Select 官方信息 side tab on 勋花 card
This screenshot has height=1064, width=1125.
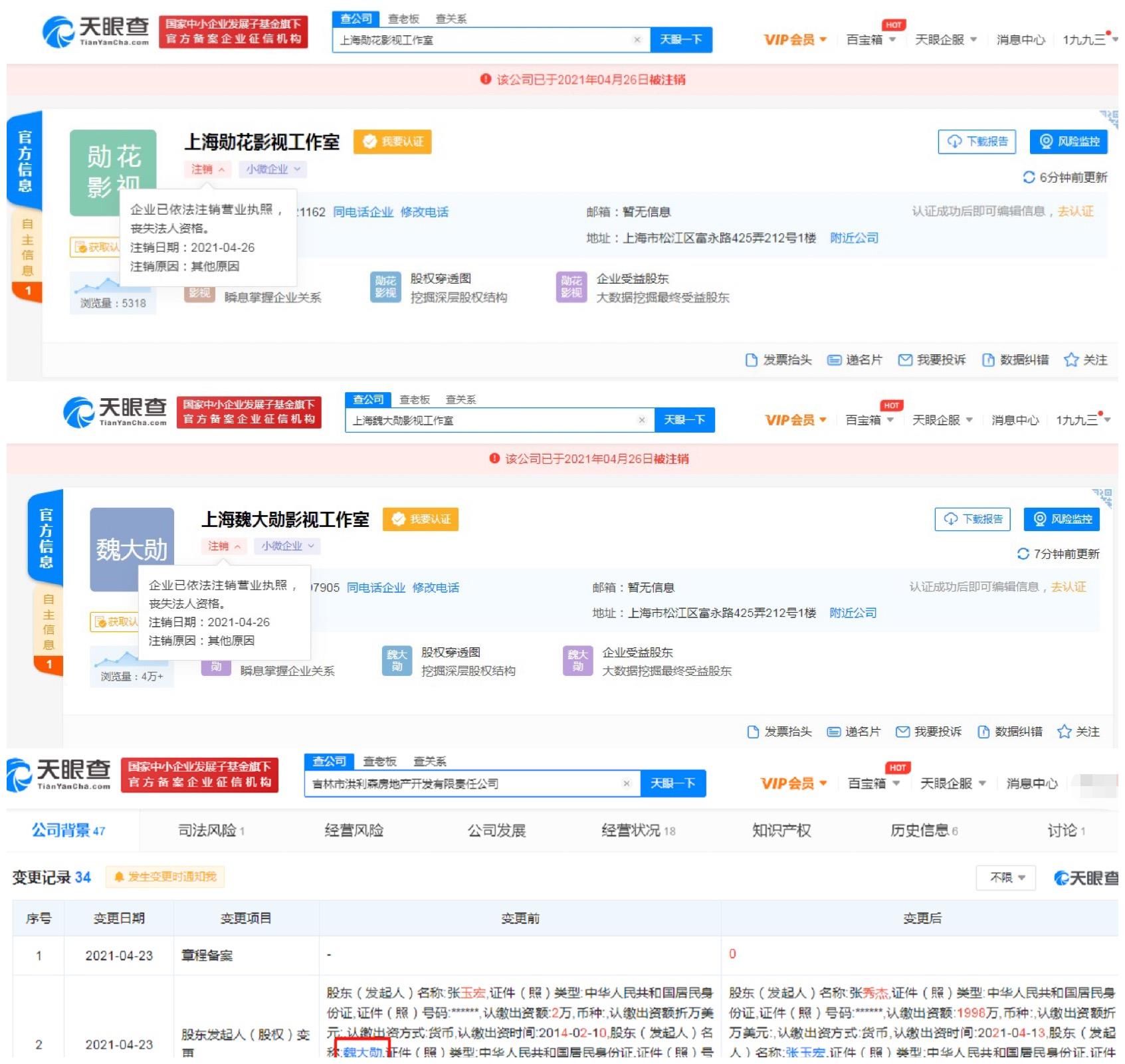click(25, 160)
